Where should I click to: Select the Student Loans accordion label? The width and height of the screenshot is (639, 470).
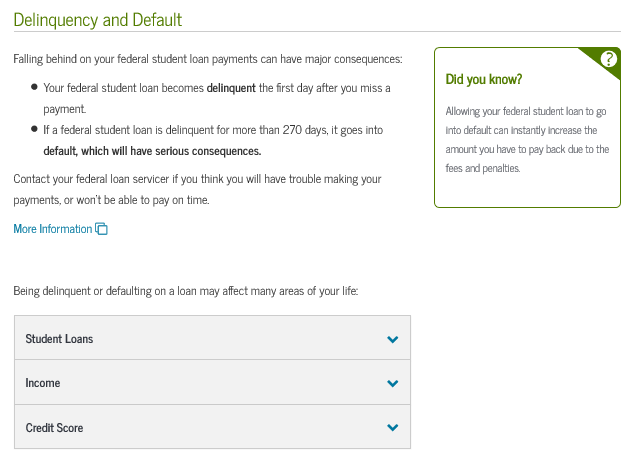(59, 339)
